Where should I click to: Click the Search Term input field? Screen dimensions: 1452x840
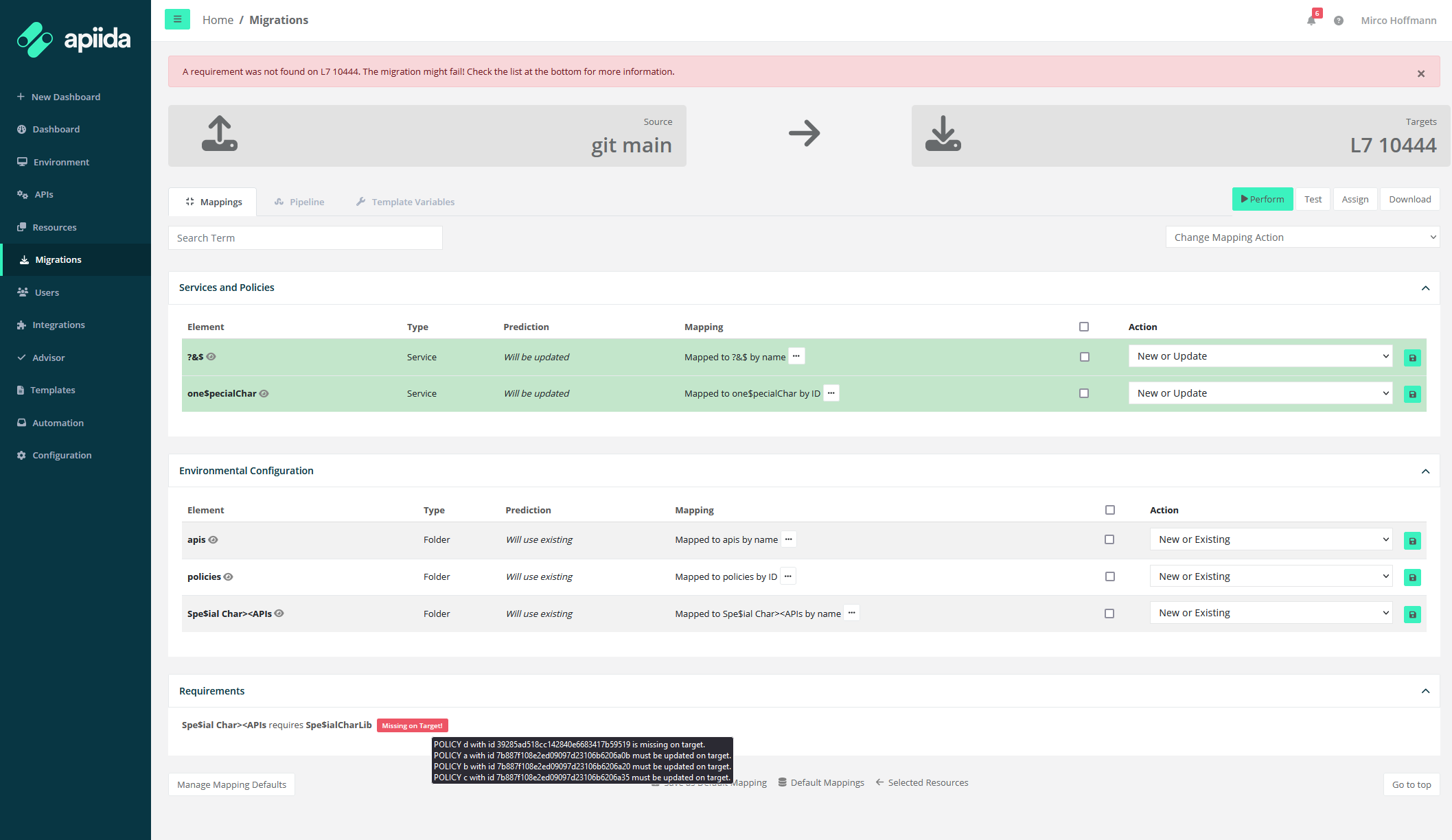point(305,238)
